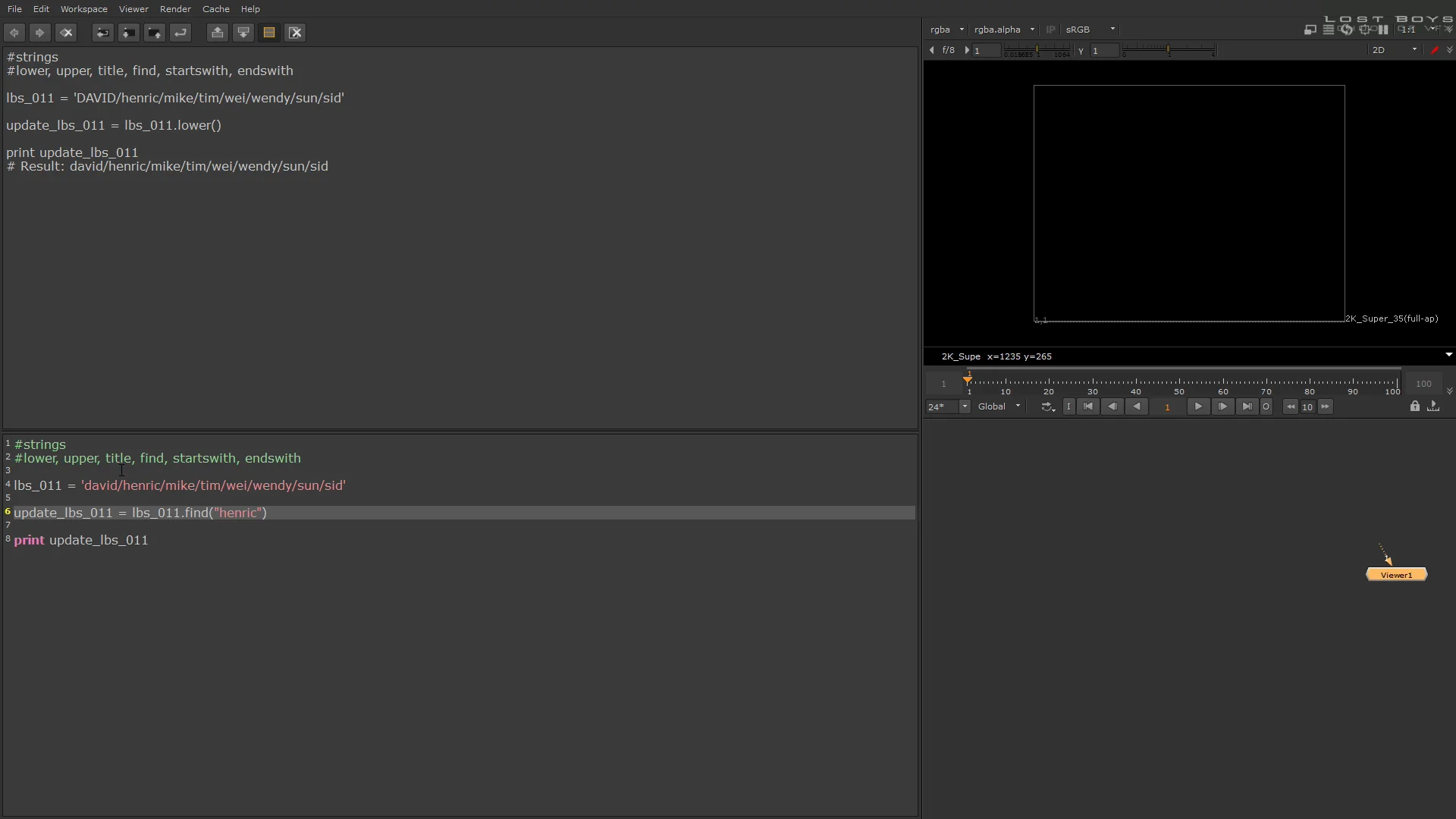This screenshot has height=819, width=1456.
Task: Toggle the gamma Y button
Action: [1081, 51]
